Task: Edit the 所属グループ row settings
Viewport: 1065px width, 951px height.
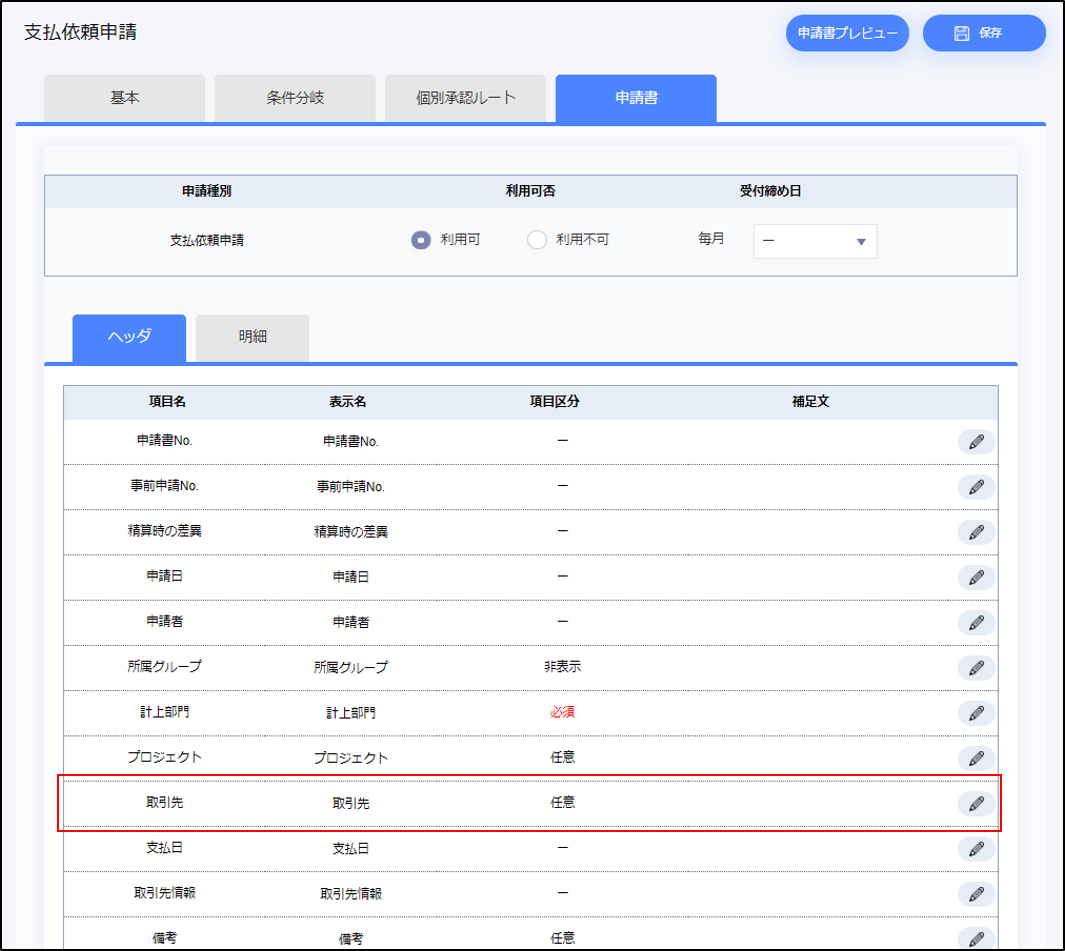Action: coord(976,668)
